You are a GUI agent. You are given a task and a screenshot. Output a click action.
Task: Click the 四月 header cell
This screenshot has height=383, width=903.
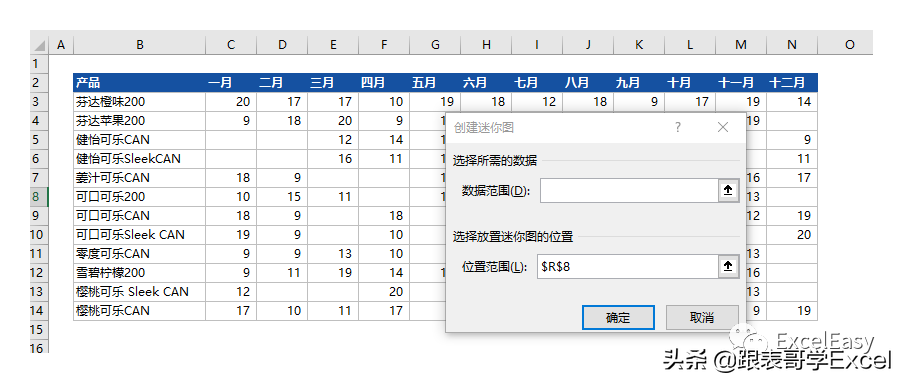point(384,82)
